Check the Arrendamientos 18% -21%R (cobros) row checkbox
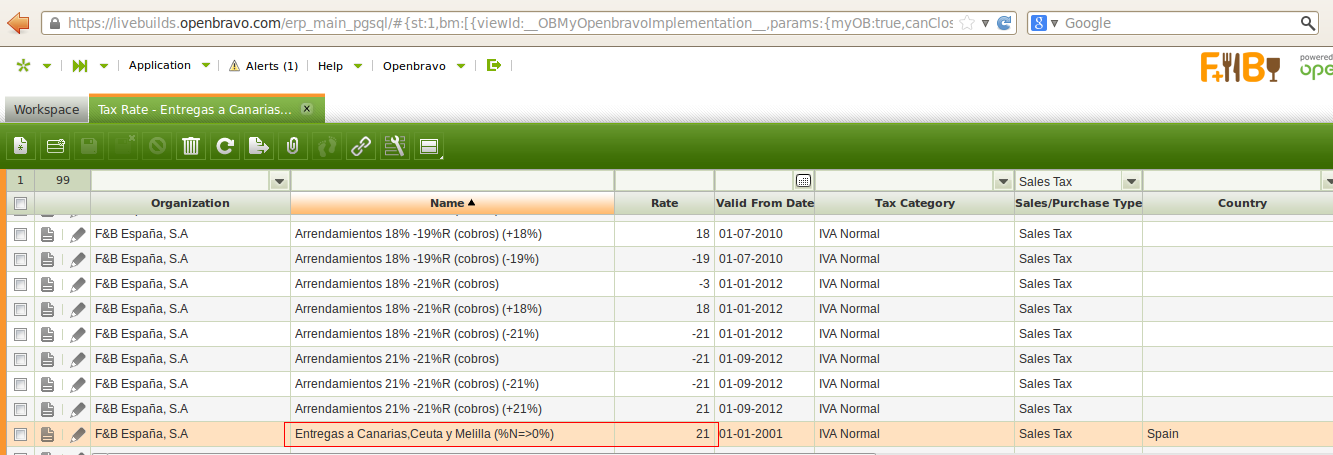The height and width of the screenshot is (455, 1333). coord(20,284)
